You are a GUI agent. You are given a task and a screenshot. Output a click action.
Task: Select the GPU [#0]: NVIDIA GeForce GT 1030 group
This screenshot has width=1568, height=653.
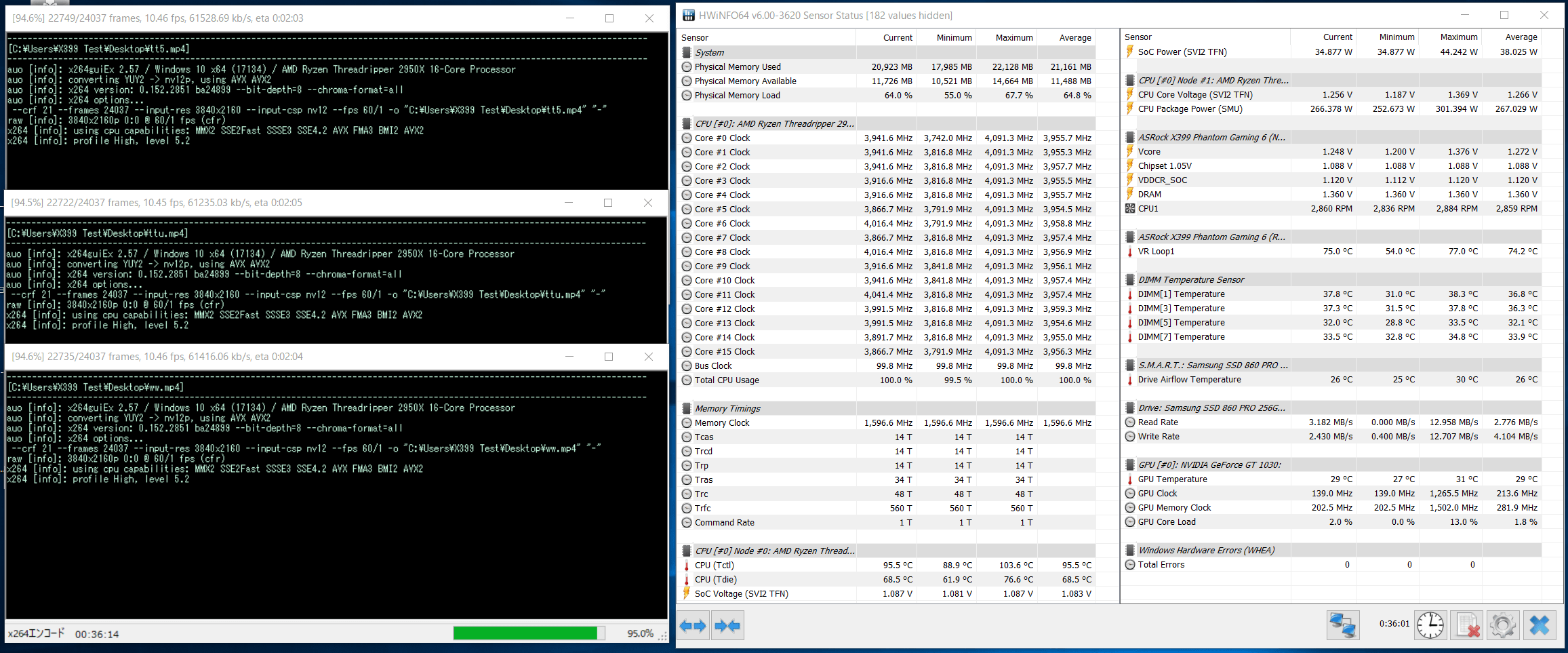click(1332, 464)
